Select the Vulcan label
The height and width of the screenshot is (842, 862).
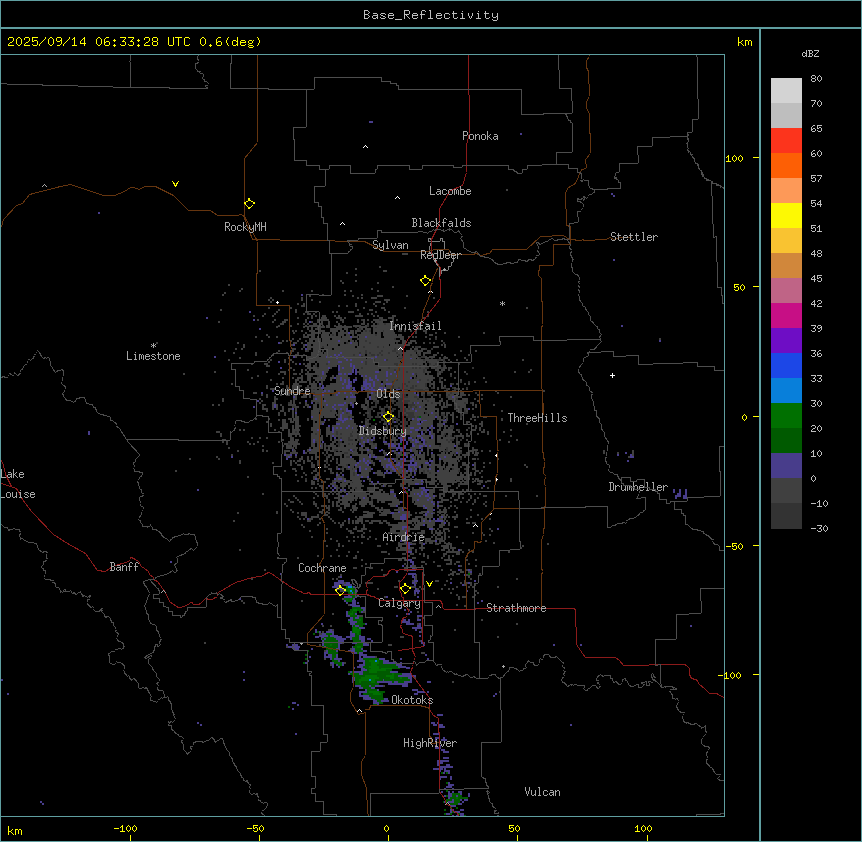pyautogui.click(x=543, y=792)
